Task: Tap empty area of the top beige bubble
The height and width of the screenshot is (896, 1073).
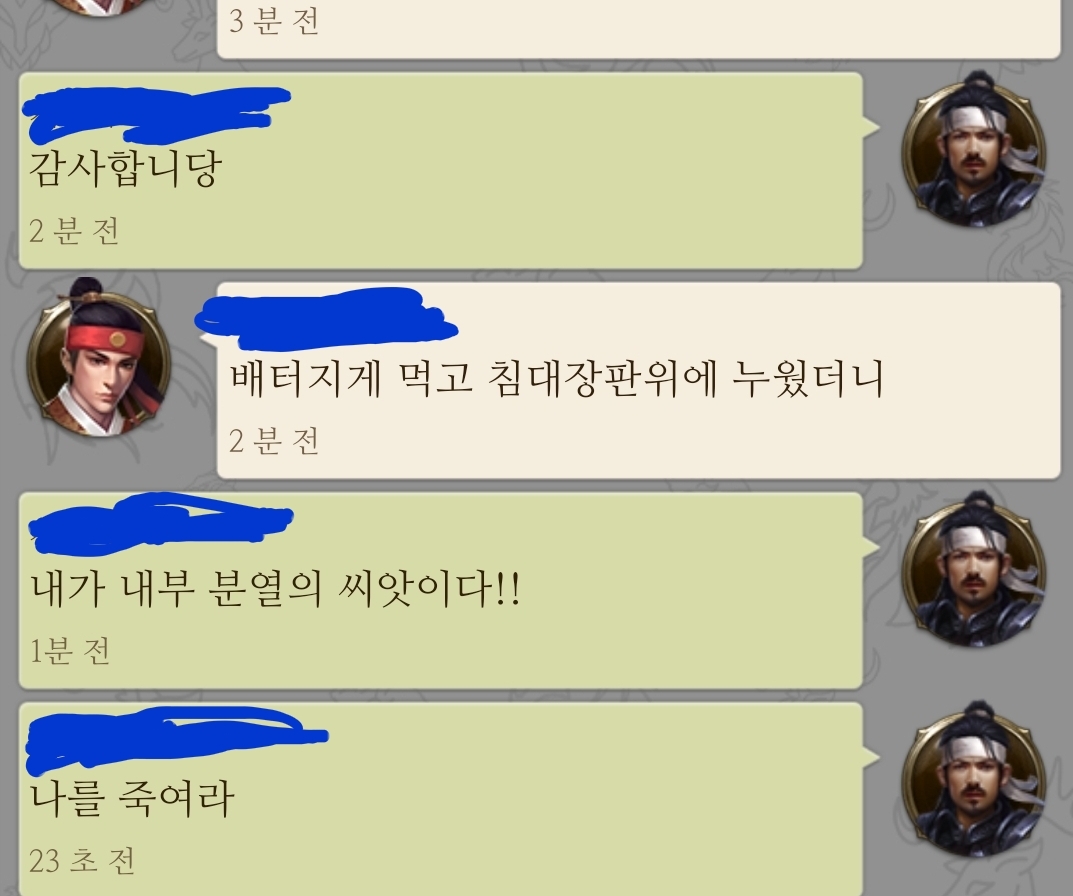Action: click(684, 27)
